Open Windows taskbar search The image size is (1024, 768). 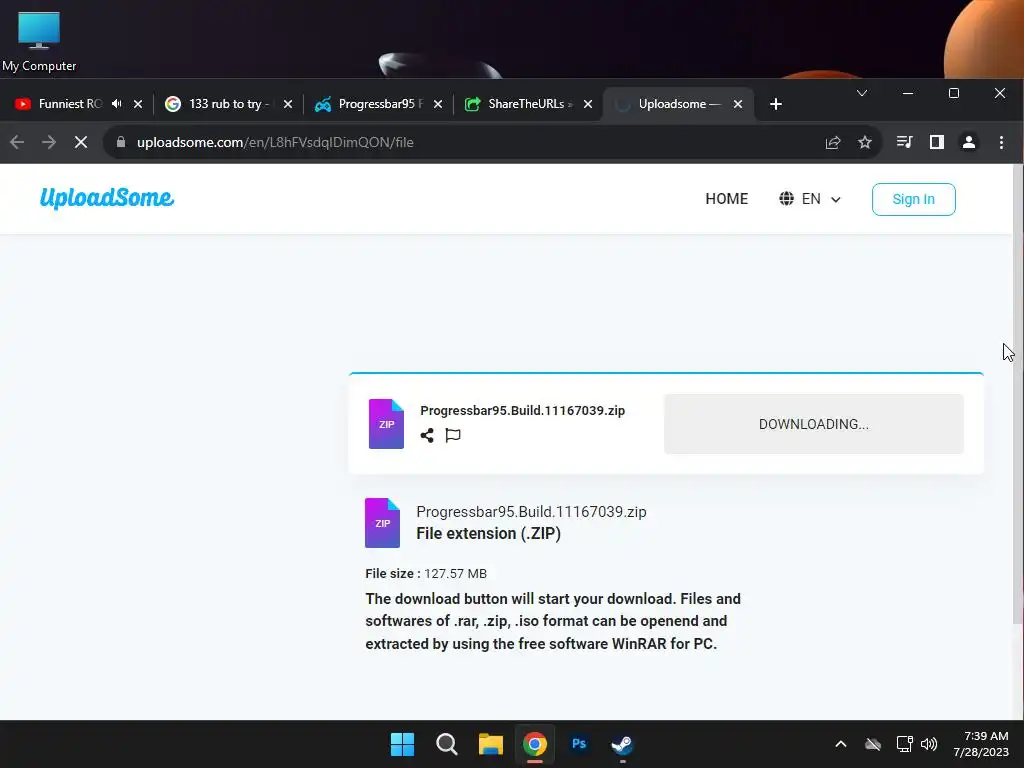447,744
